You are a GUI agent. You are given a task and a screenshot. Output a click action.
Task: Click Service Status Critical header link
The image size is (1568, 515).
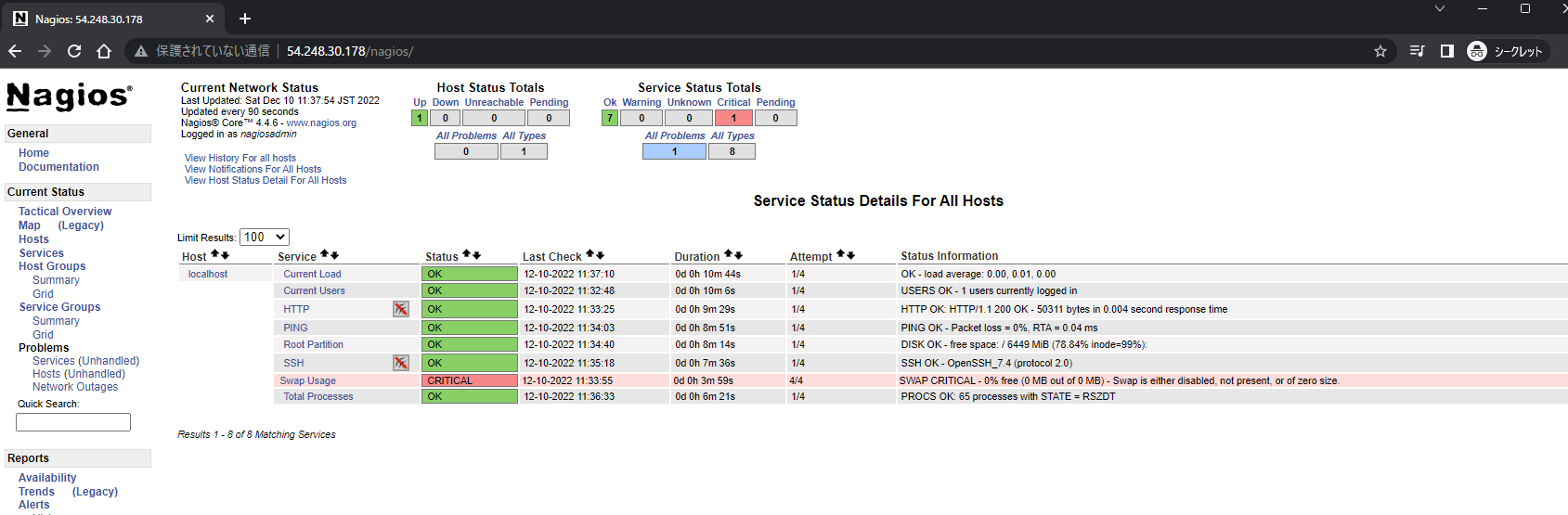coord(733,103)
